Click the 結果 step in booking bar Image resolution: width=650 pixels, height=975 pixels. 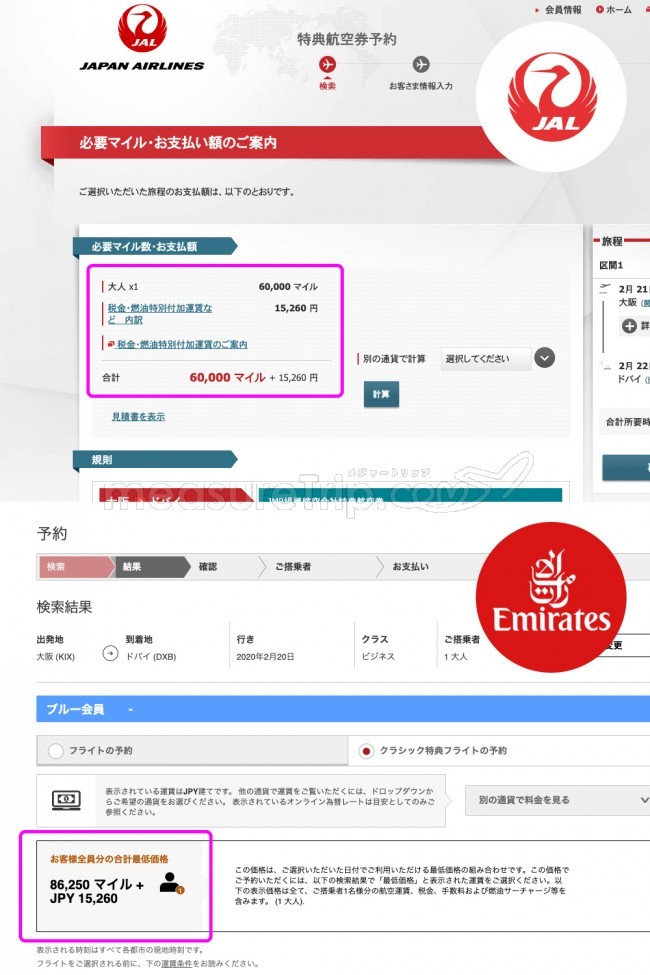pyautogui.click(x=151, y=567)
